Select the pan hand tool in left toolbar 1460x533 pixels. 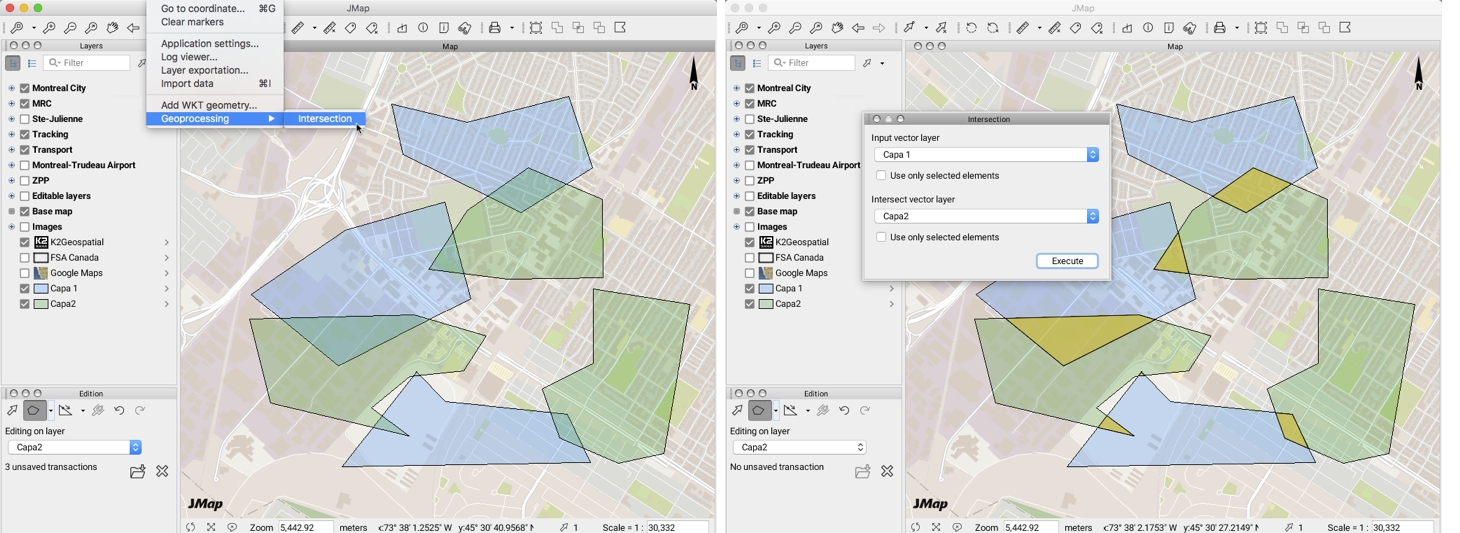pos(112,29)
